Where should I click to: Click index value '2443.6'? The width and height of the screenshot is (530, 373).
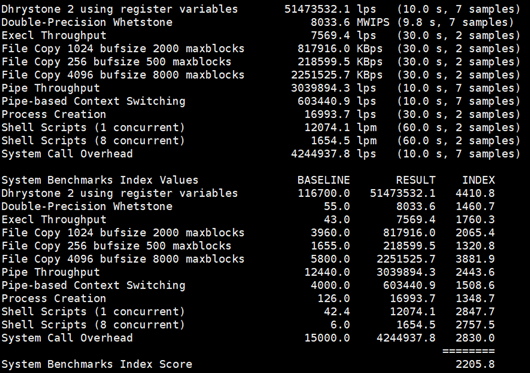click(475, 272)
